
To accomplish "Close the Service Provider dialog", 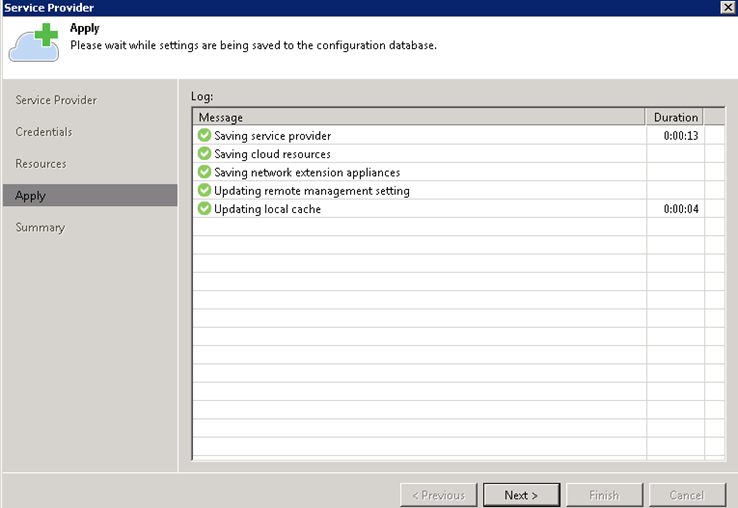I will tap(728, 7).
